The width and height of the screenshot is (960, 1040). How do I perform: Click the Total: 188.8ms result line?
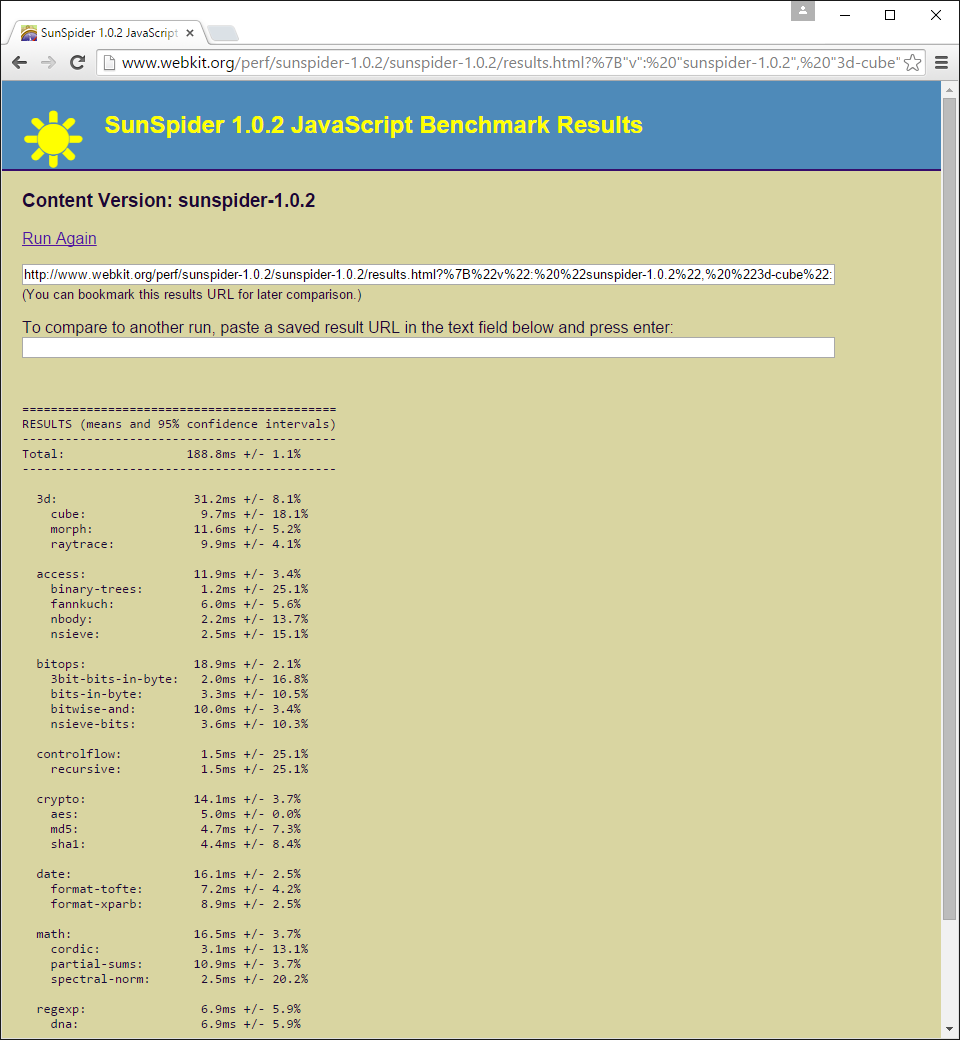[161, 454]
